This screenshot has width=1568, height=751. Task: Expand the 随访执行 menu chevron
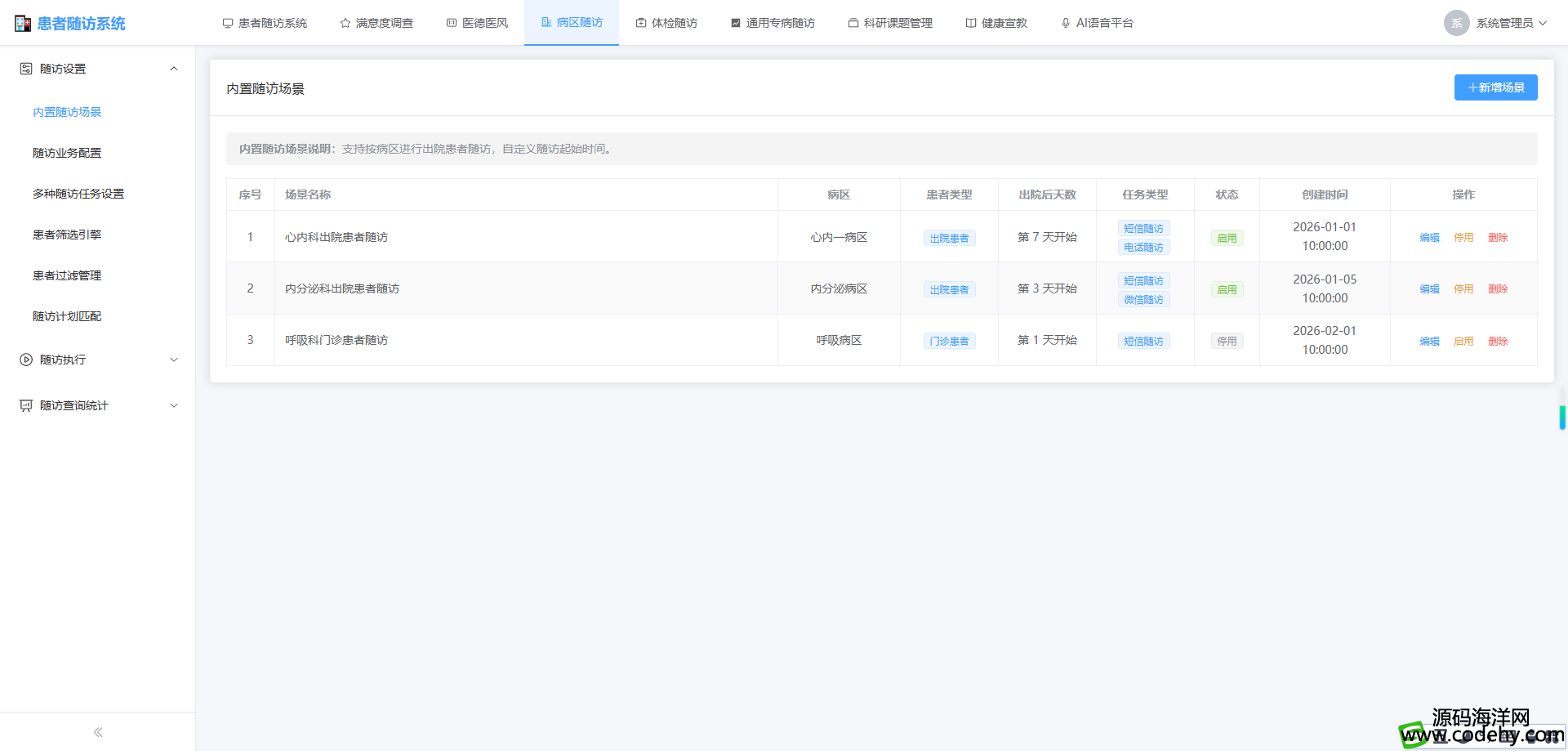pyautogui.click(x=173, y=360)
